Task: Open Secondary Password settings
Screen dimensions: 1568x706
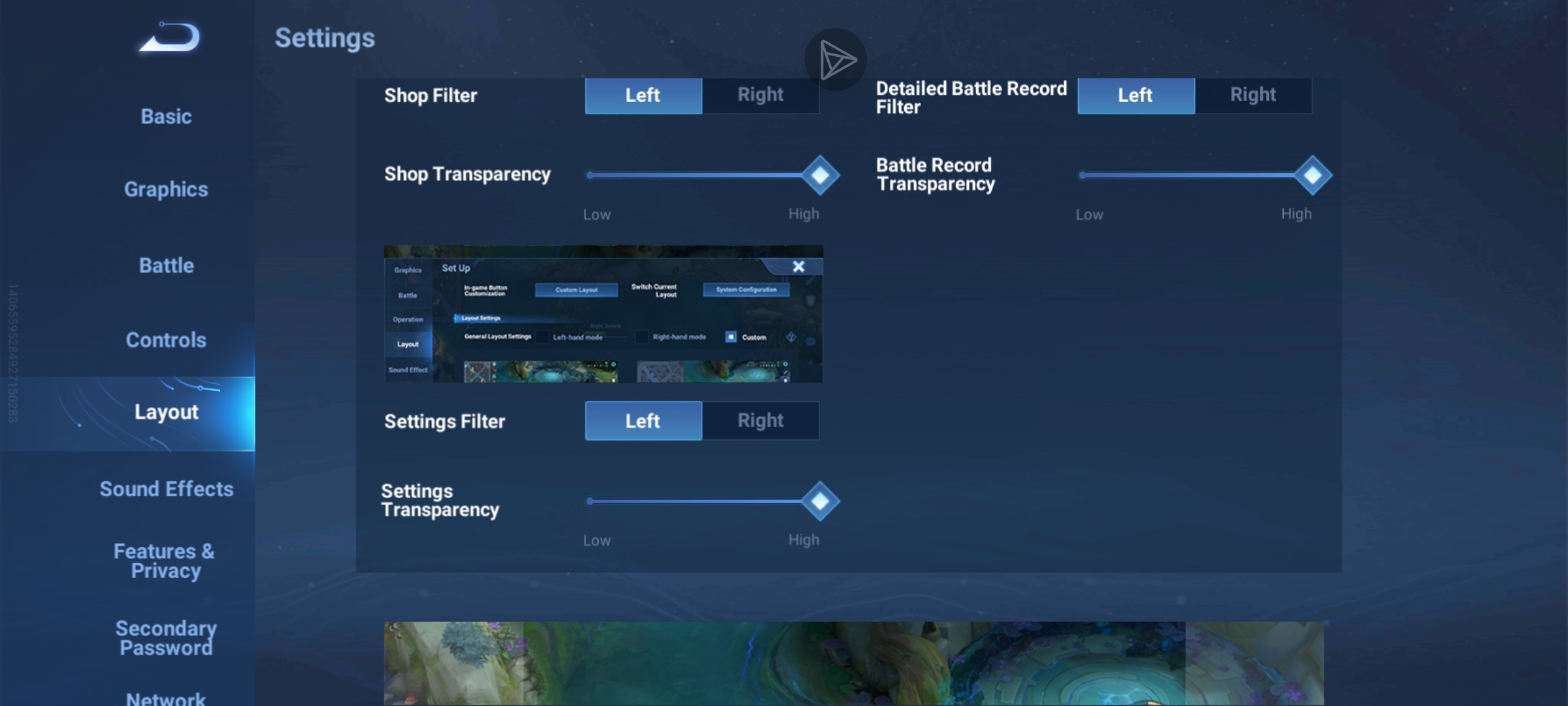Action: click(x=166, y=638)
